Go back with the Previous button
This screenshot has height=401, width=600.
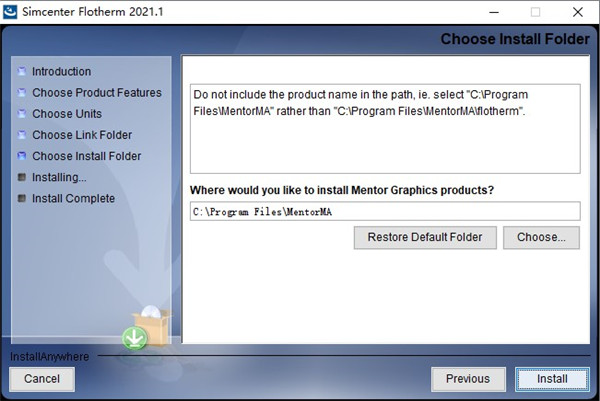point(468,379)
